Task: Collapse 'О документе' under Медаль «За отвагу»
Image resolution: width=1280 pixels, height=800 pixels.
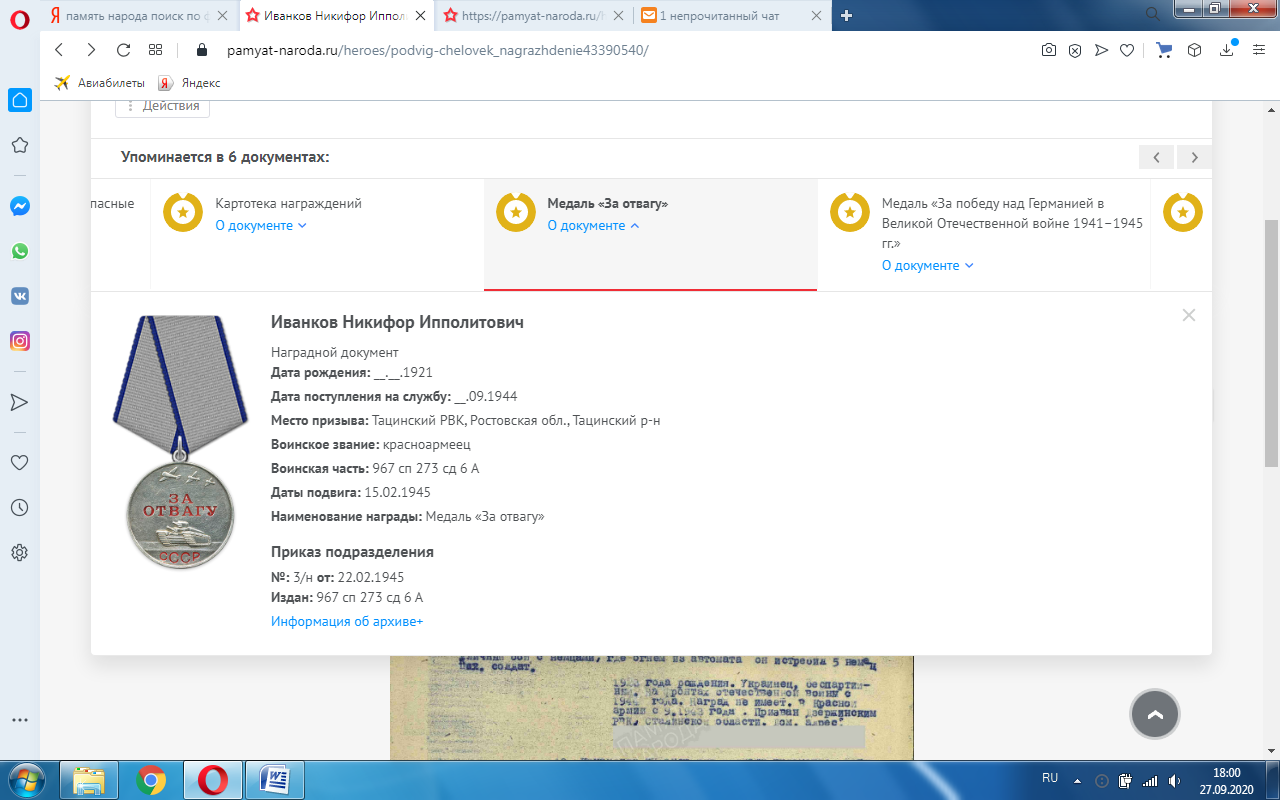Action: pos(593,226)
